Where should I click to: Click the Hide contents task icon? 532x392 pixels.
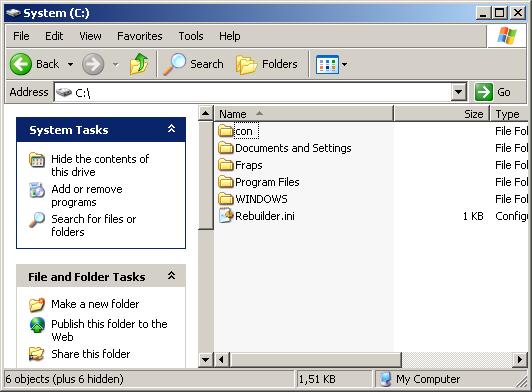pos(37,160)
